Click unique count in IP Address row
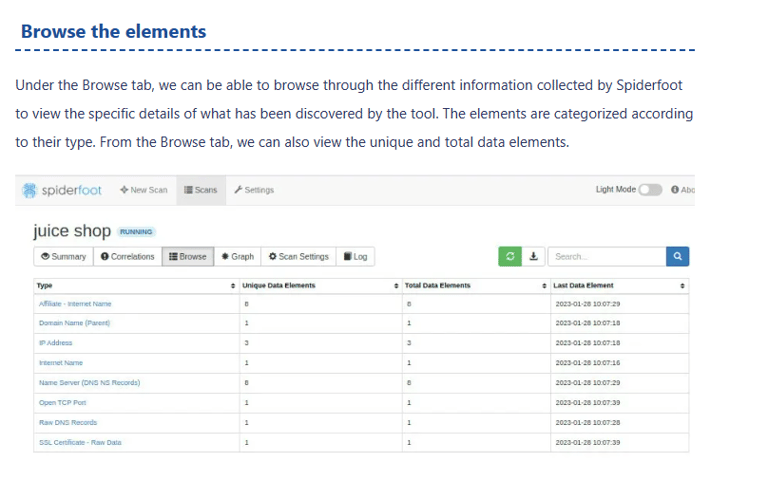 coord(246,343)
